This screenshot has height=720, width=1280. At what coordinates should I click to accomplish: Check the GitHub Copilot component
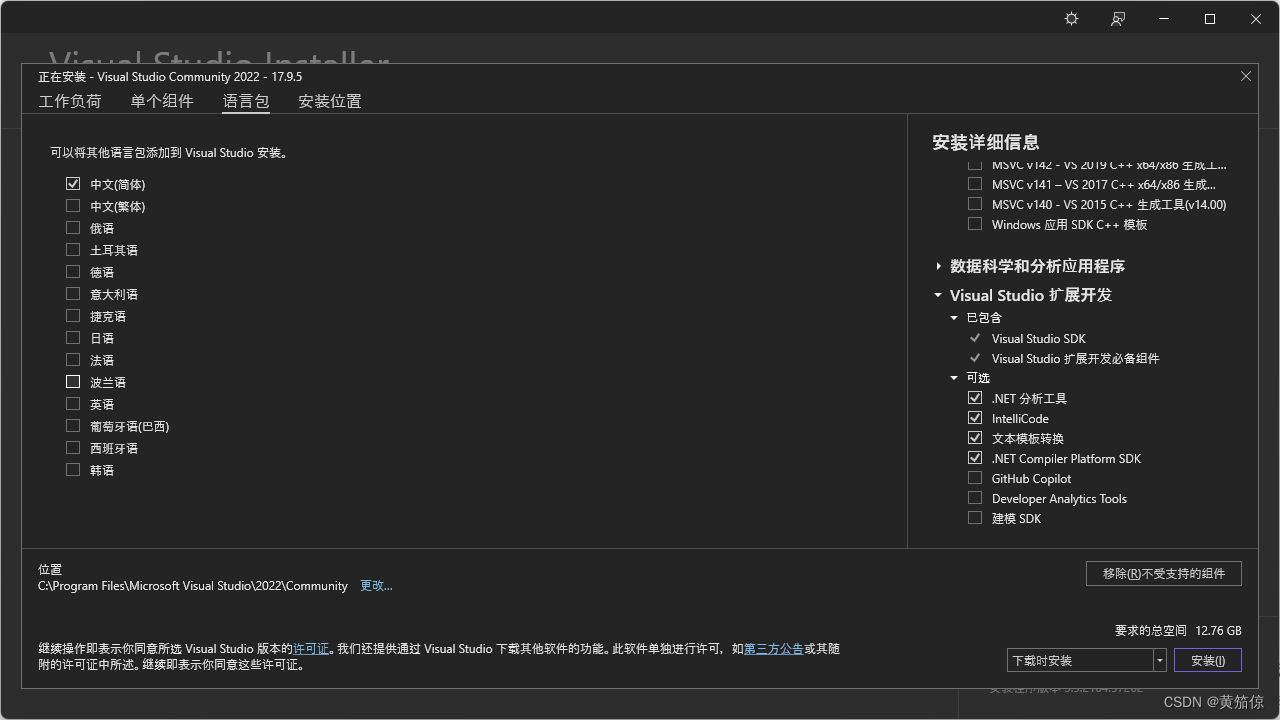(975, 478)
